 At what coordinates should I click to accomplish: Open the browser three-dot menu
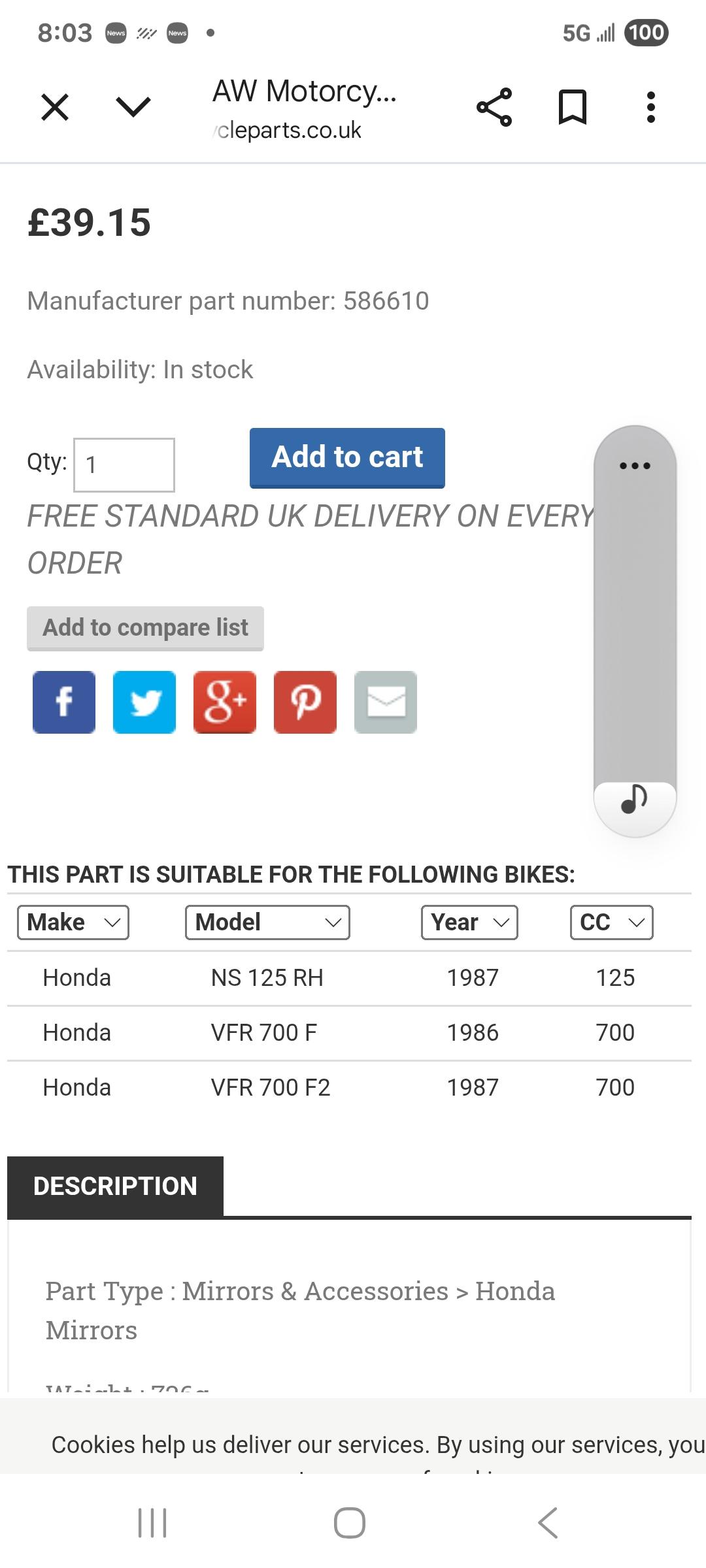pos(650,107)
